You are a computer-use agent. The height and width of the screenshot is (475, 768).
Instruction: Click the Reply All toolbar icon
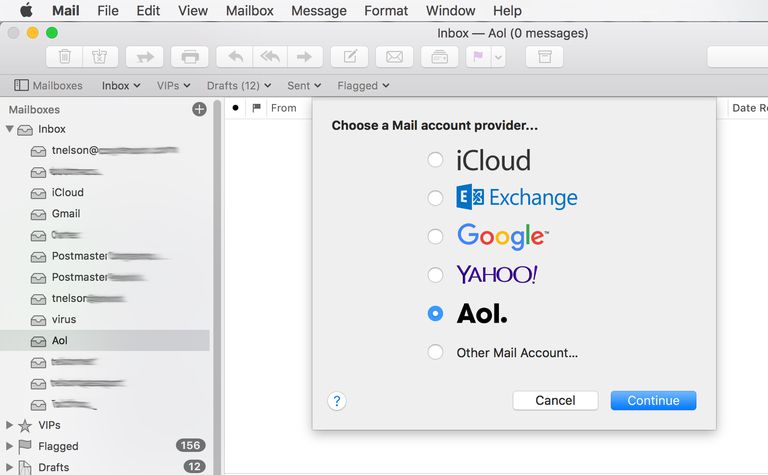270,57
